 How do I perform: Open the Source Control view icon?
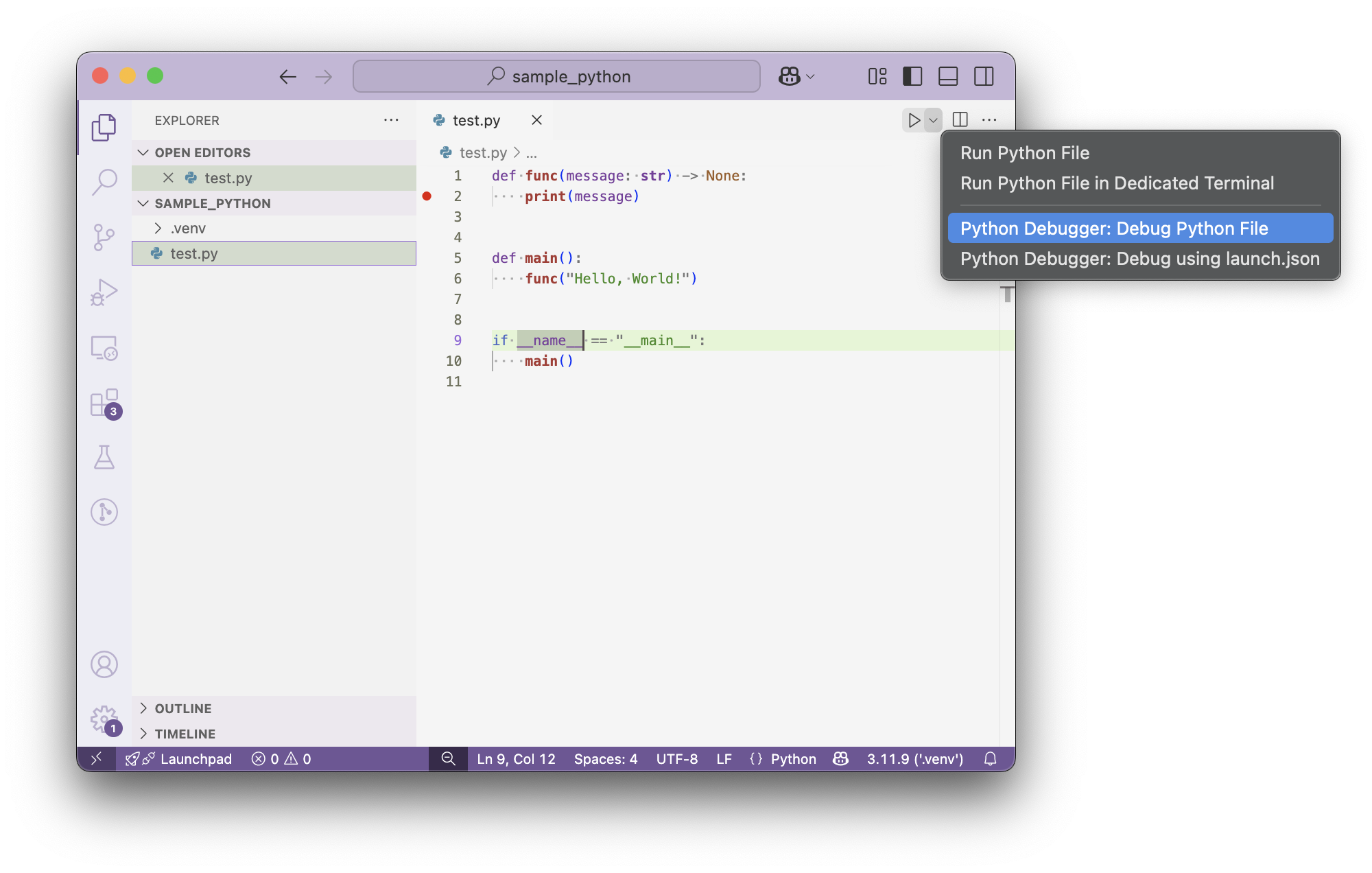(x=104, y=237)
